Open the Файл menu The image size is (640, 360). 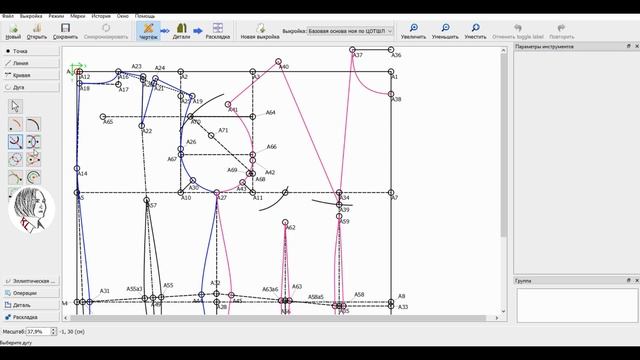point(8,16)
